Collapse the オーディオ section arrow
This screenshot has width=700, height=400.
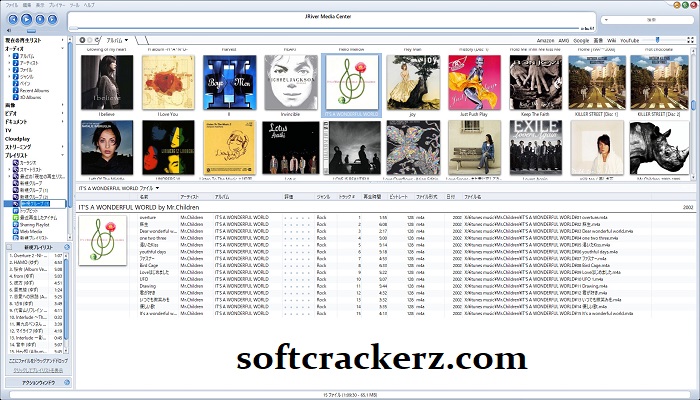tap(62, 48)
